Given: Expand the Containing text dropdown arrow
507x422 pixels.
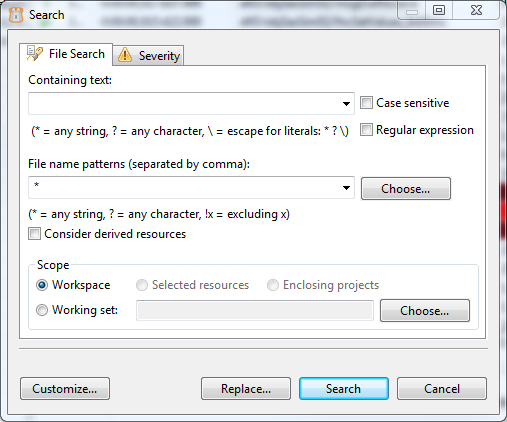Looking at the screenshot, I should tap(346, 104).
